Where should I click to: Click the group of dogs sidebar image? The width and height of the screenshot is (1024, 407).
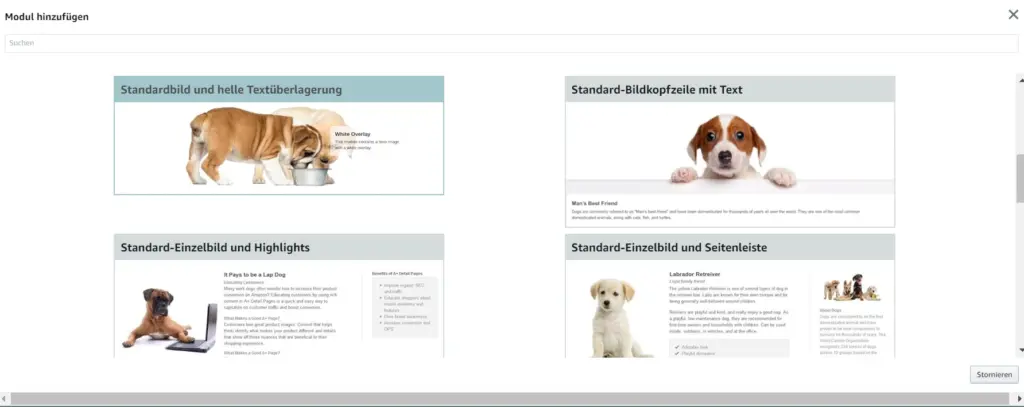[x=852, y=288]
